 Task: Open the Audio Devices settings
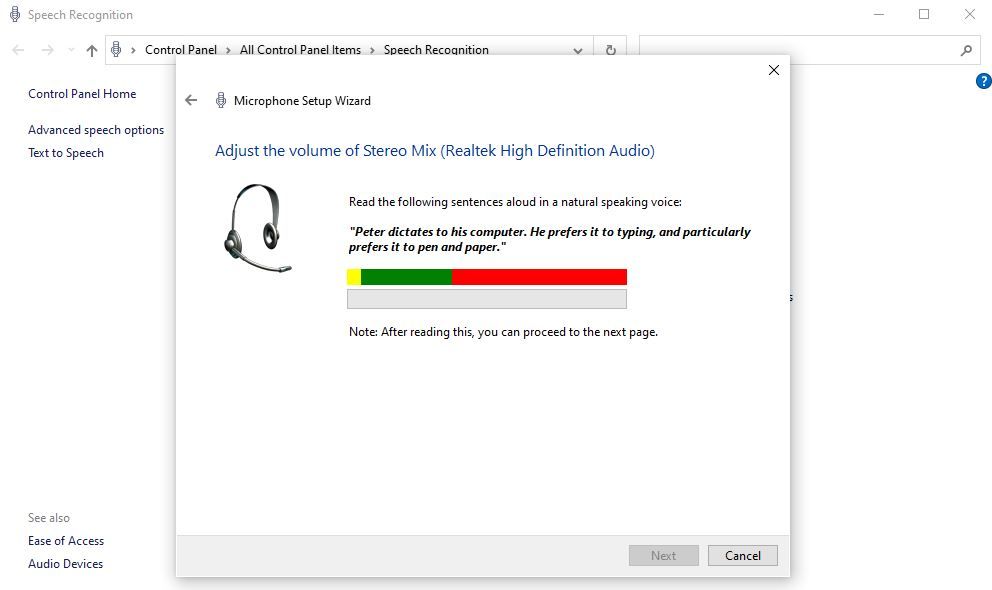pyautogui.click(x=65, y=563)
